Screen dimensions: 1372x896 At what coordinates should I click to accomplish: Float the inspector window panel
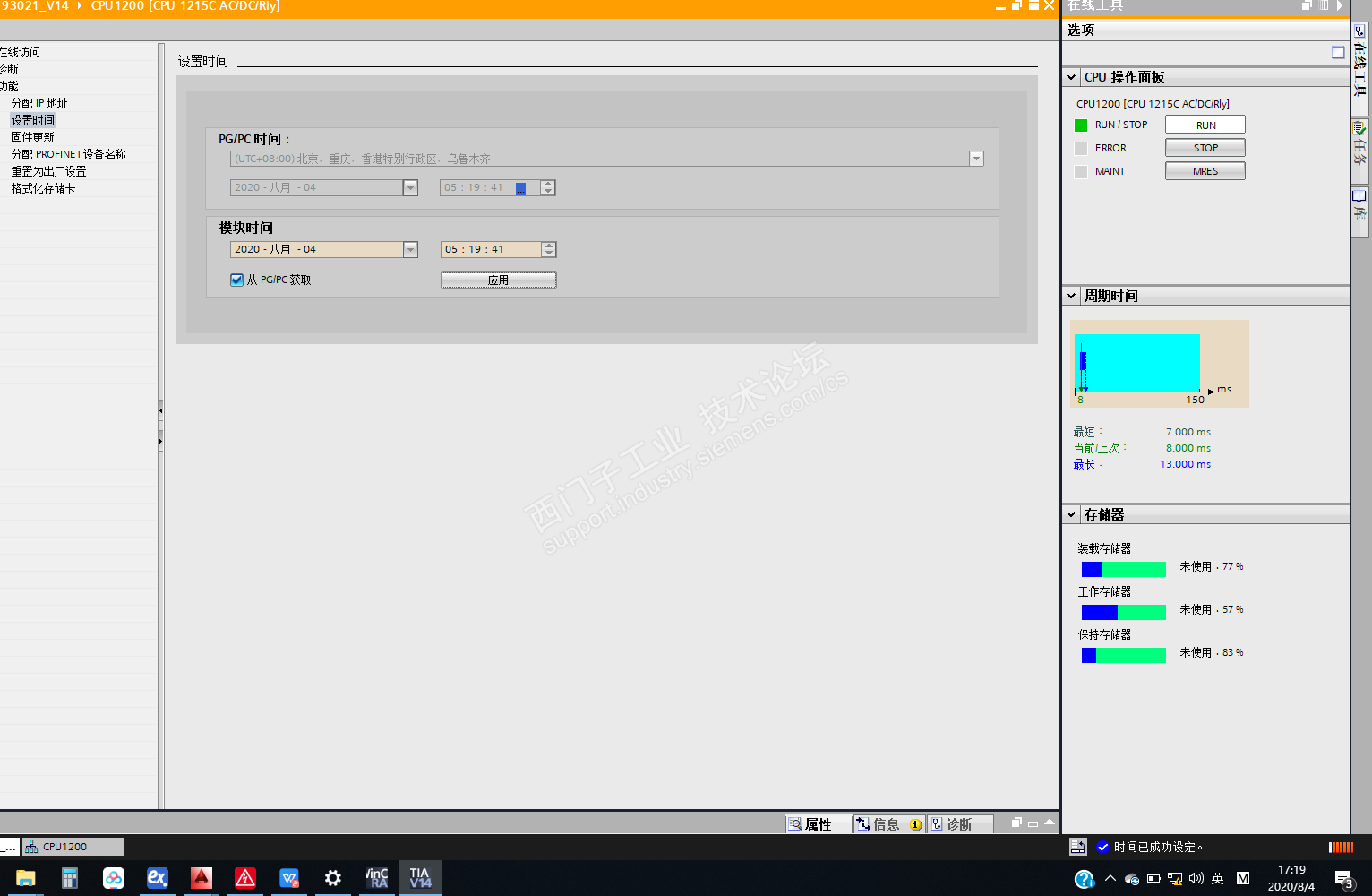[x=1016, y=822]
